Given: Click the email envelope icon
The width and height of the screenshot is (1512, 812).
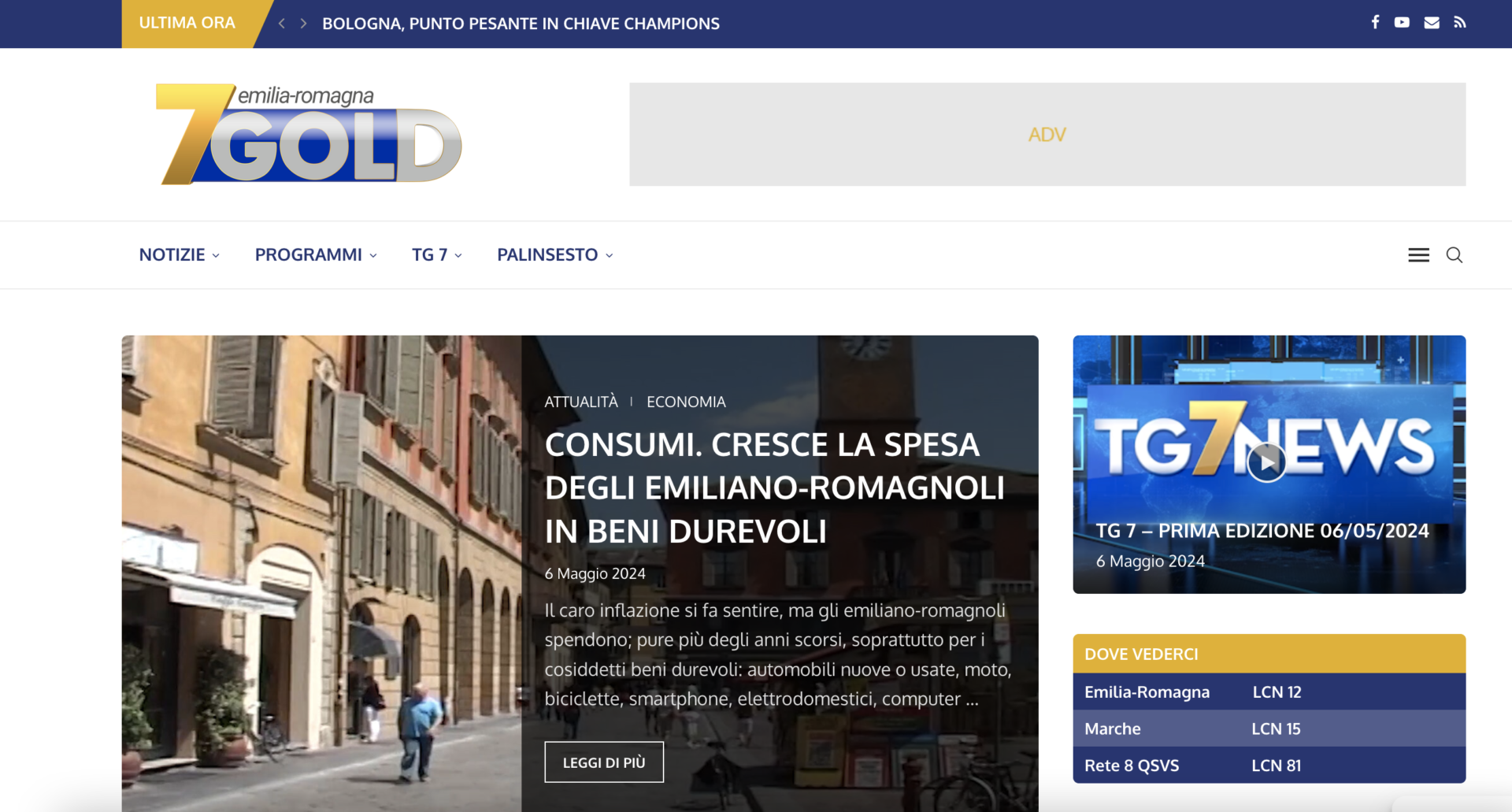Looking at the screenshot, I should [1432, 22].
